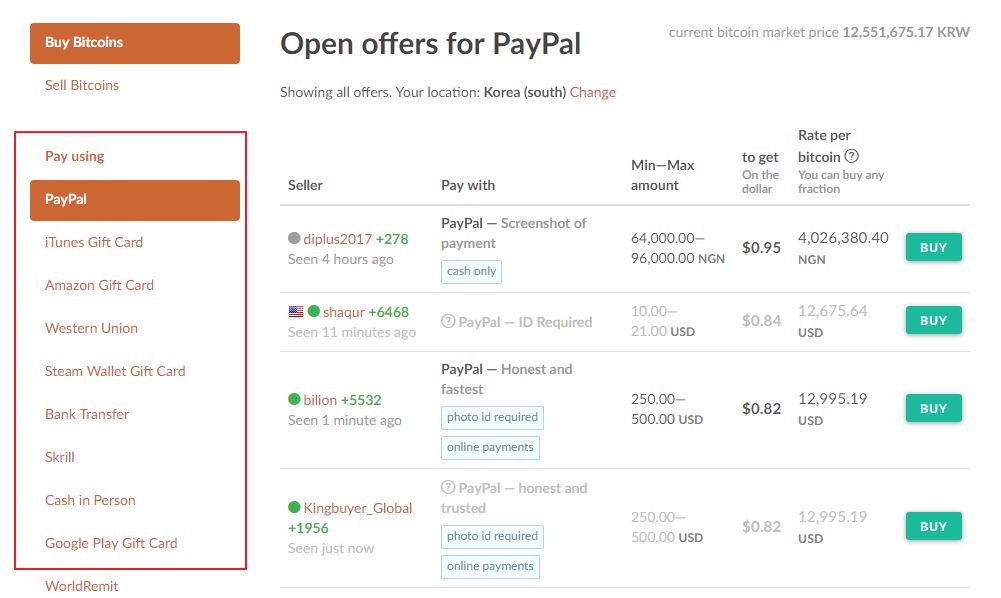1001x598 pixels.
Task: Click the grey offline status dot for diplus2017
Action: click(294, 238)
